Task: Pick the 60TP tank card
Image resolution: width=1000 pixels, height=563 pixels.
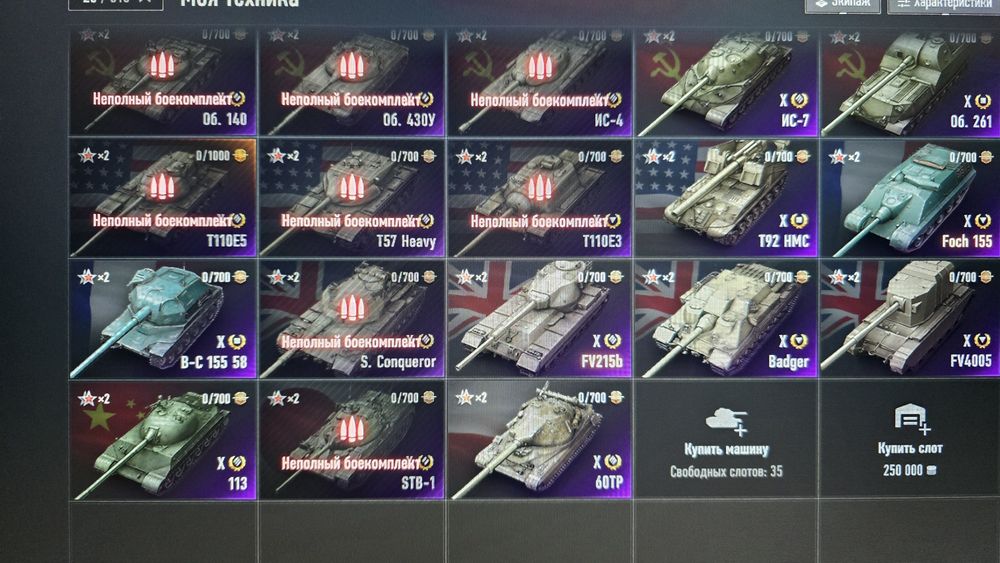Action: pyautogui.click(x=540, y=440)
